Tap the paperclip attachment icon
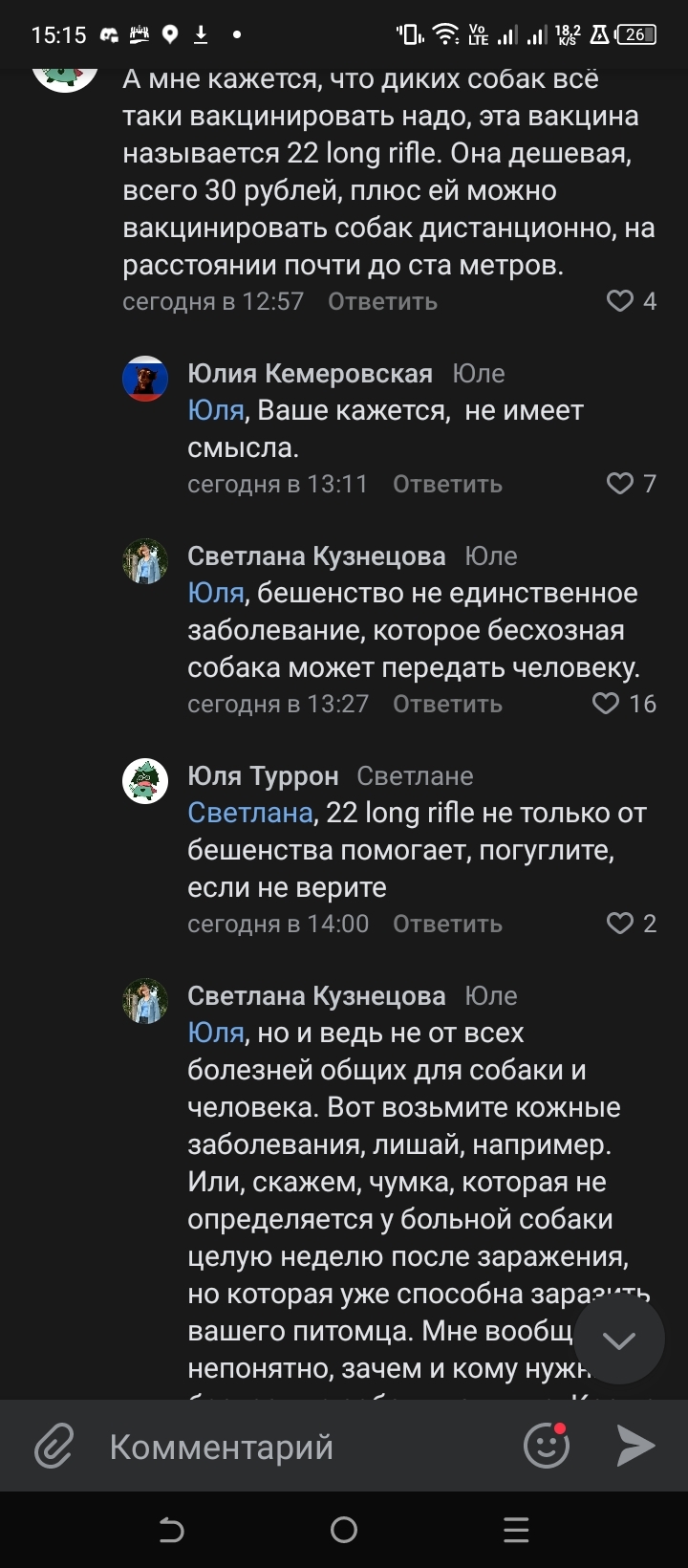The width and height of the screenshot is (688, 1568). pos(54,1446)
